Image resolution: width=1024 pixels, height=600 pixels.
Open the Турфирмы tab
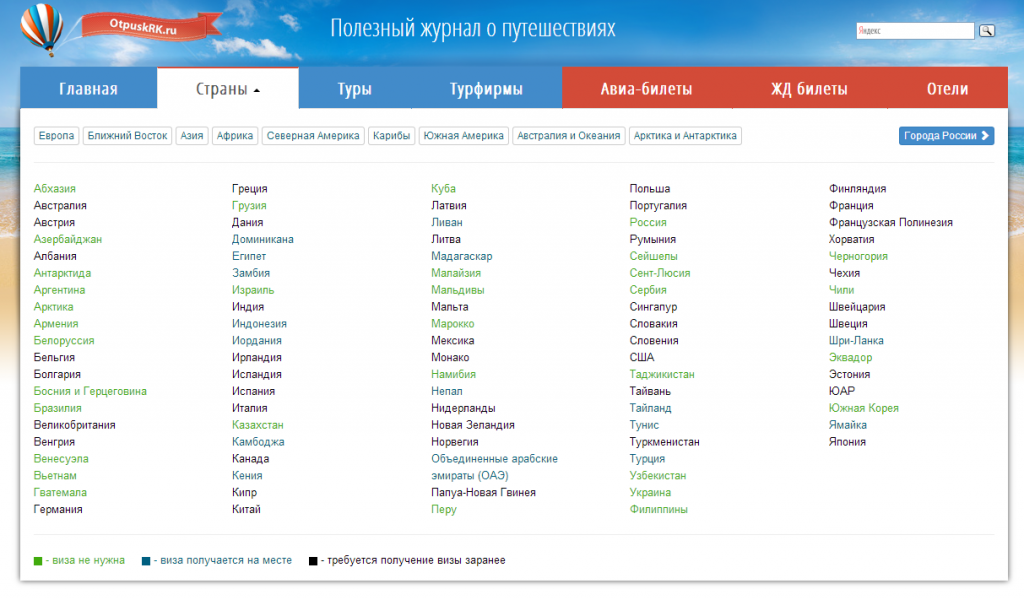click(x=487, y=88)
